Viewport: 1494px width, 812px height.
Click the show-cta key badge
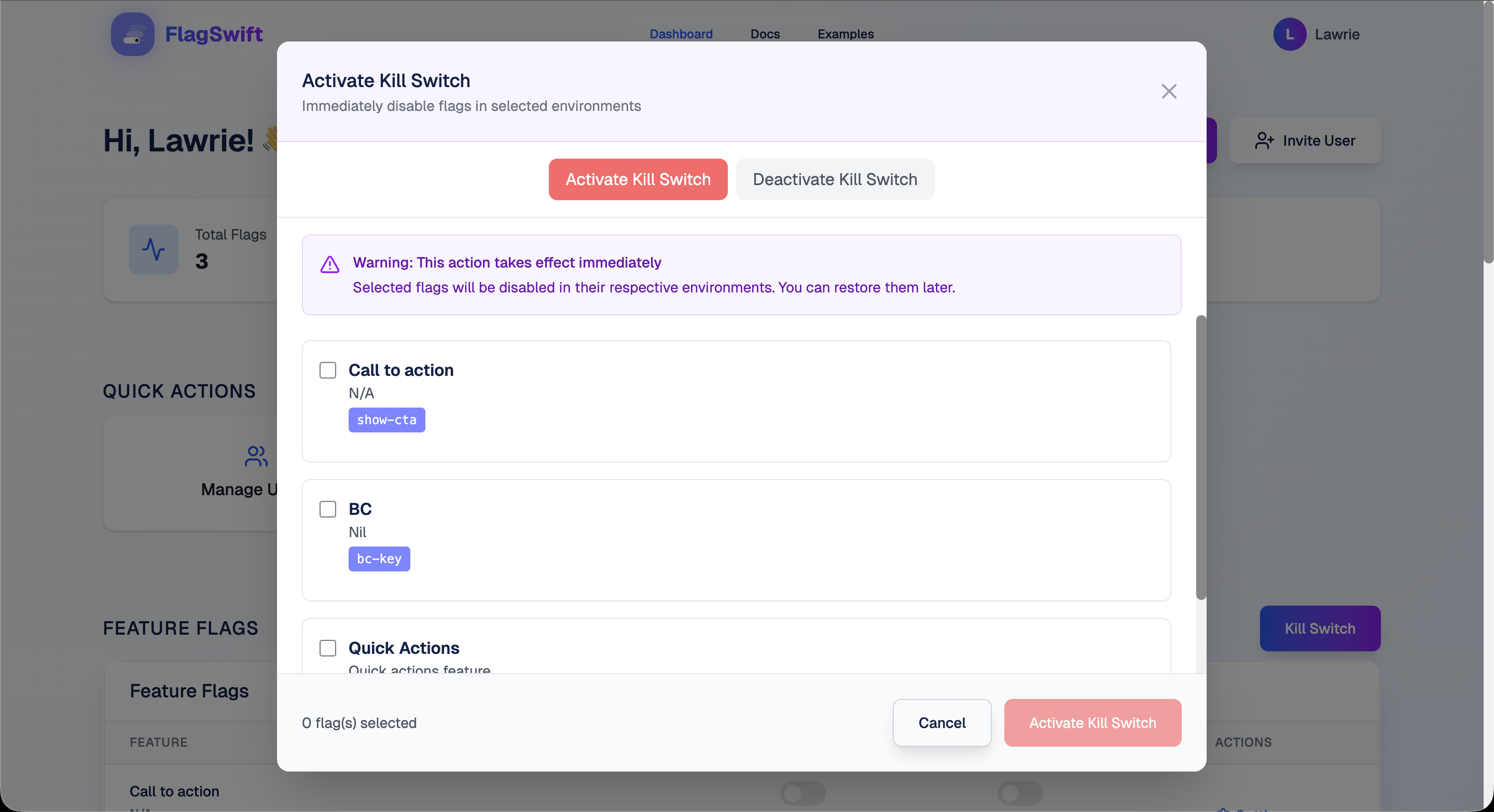[x=386, y=419]
